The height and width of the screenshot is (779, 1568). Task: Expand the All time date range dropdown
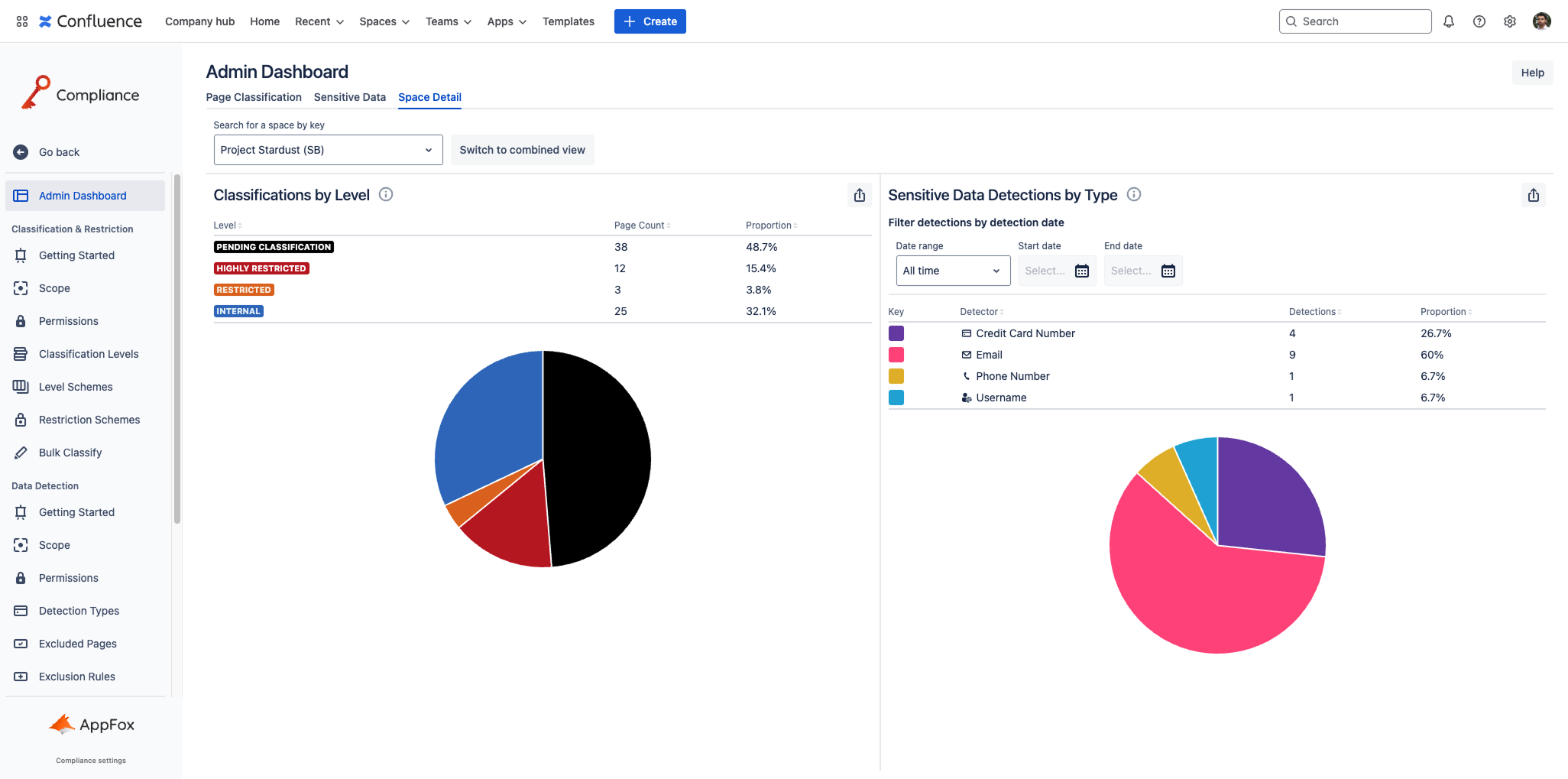pos(952,271)
